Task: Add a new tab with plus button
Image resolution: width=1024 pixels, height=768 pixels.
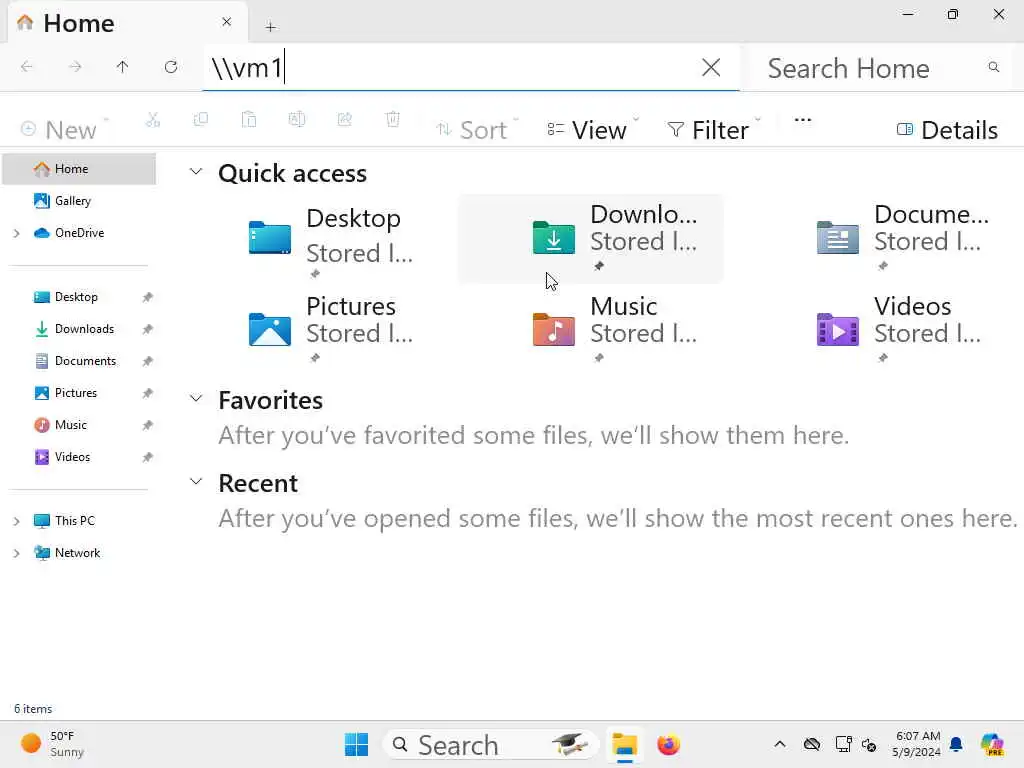Action: (270, 27)
